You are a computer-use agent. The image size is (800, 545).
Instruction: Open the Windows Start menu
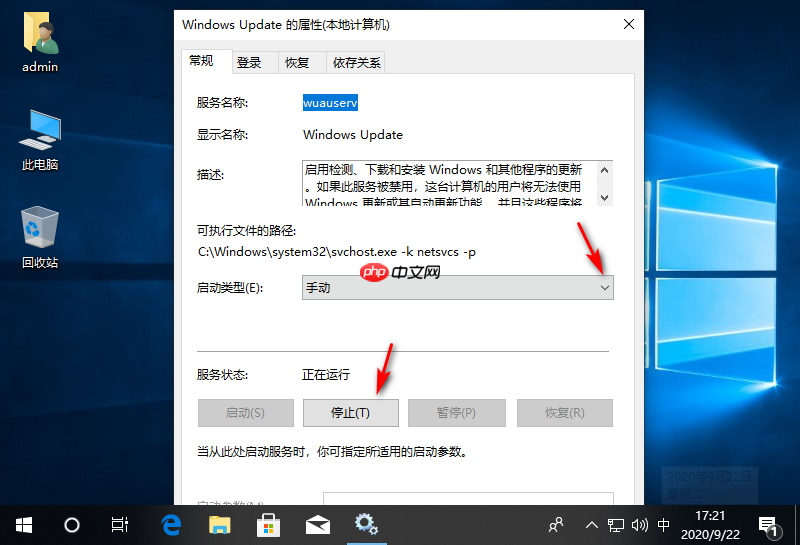(23, 525)
